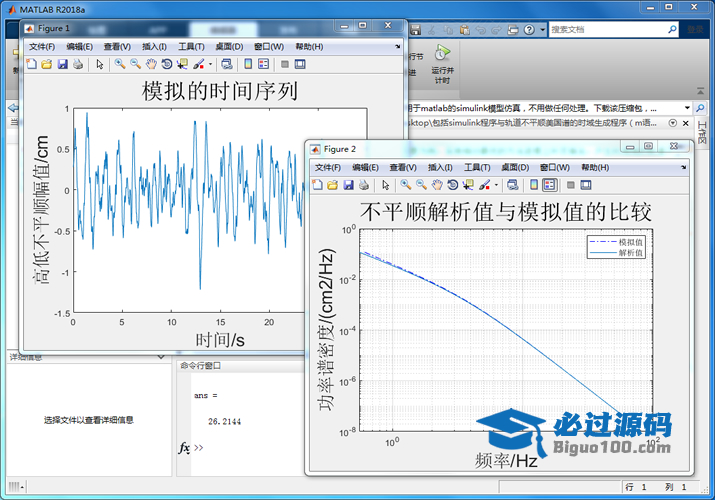Click Link Plot icon in Figure 1

[227, 64]
